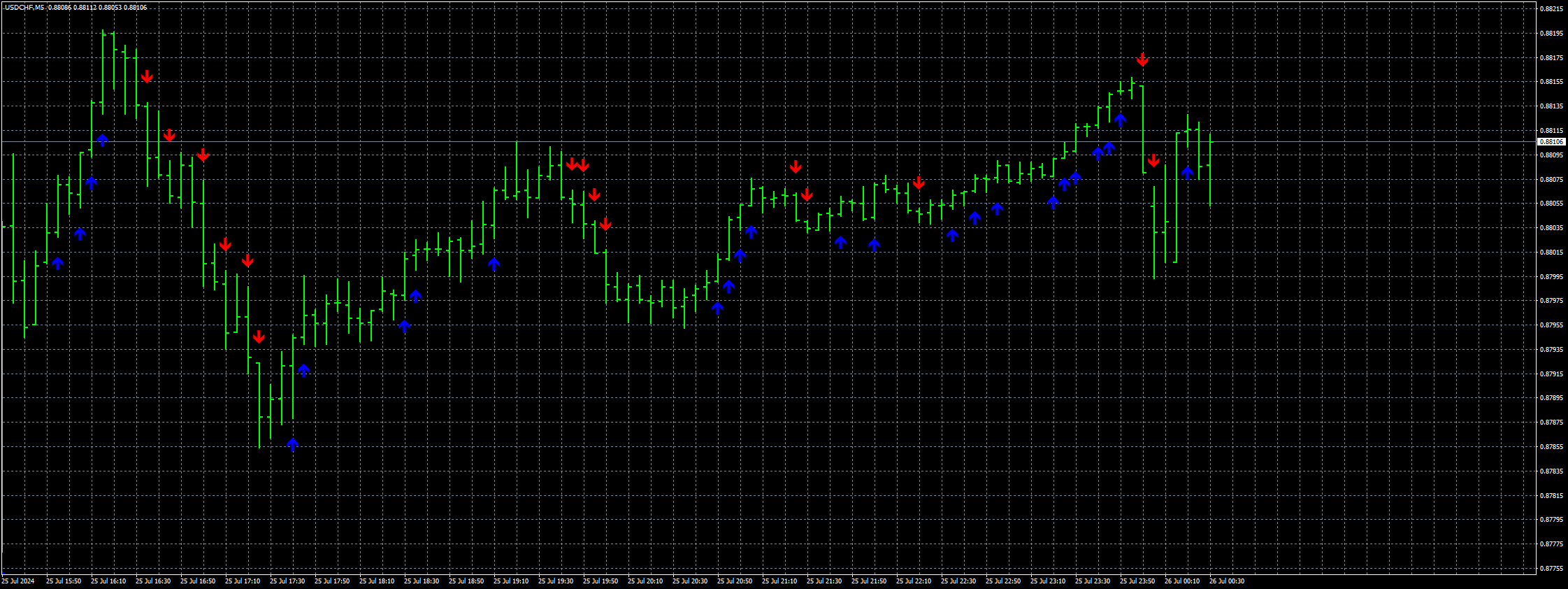
Task: Click the 25 Jul 15:50 time label
Action: [64, 581]
